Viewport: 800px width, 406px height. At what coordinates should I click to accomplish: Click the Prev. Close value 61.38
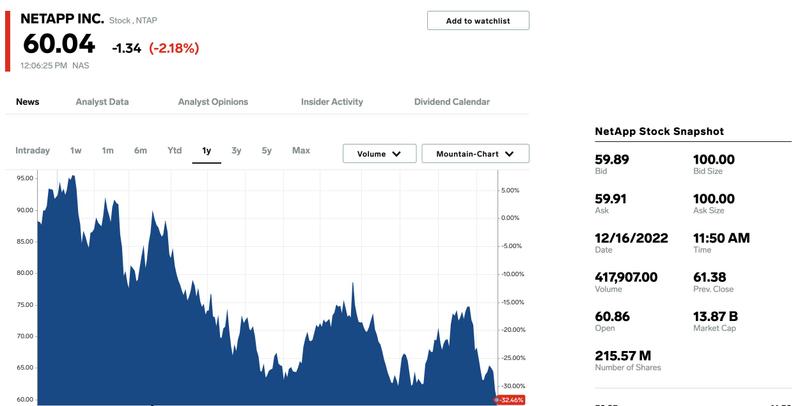point(709,277)
